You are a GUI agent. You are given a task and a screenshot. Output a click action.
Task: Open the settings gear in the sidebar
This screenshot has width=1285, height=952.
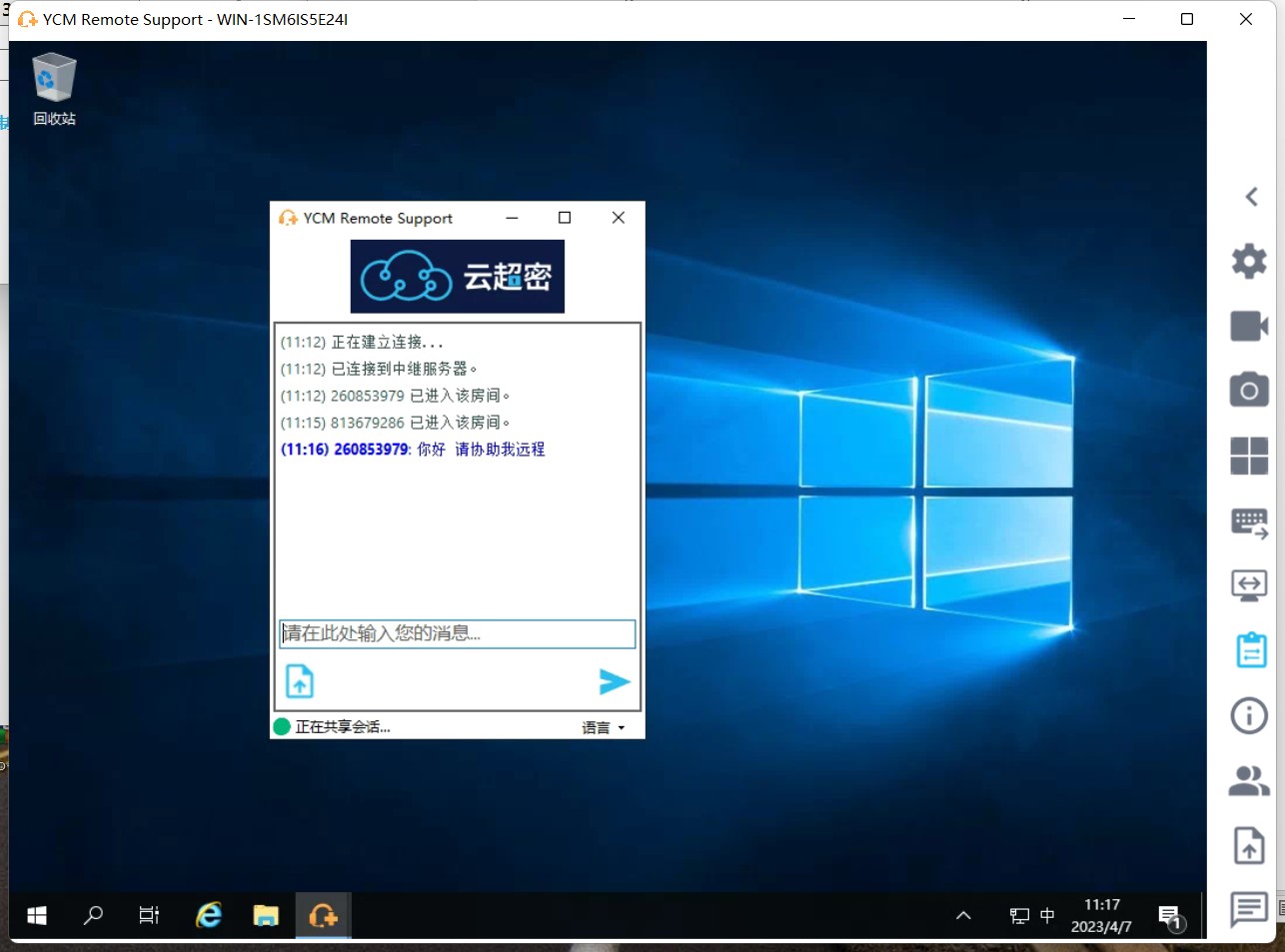coord(1249,262)
